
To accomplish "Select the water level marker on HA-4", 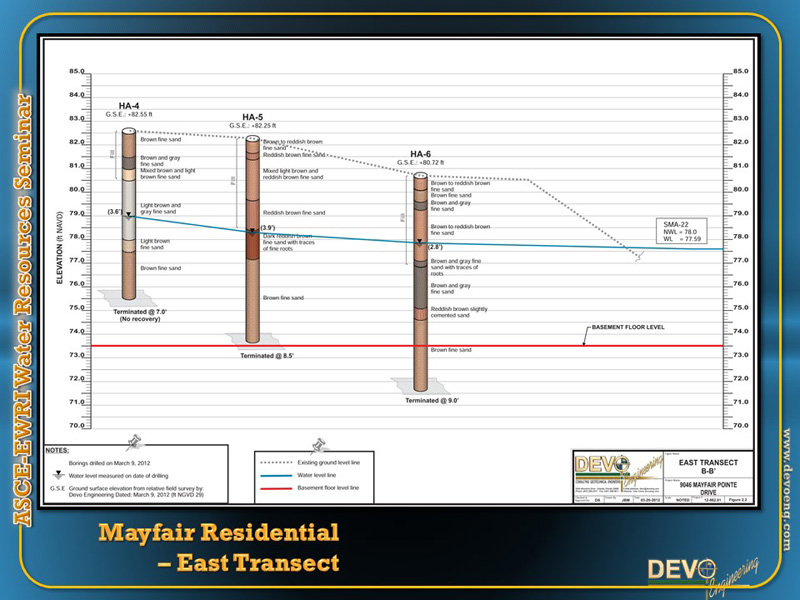I will tap(129, 213).
